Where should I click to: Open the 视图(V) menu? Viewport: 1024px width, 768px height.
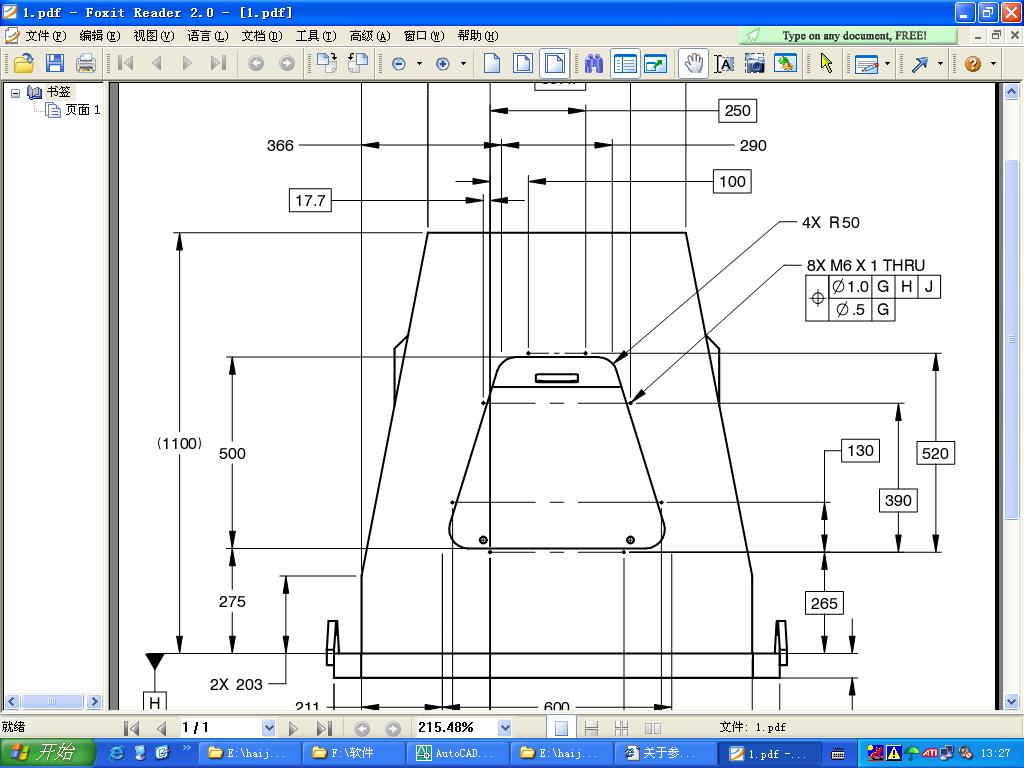point(153,36)
